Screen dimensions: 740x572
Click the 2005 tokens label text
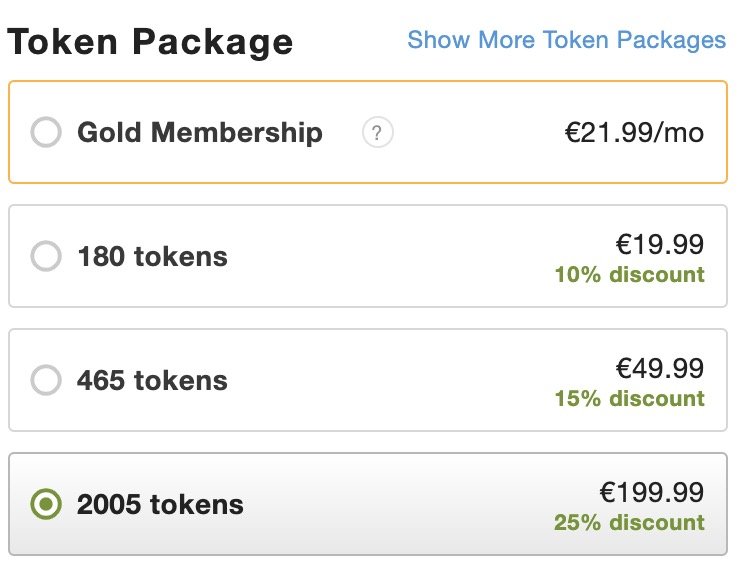(160, 504)
